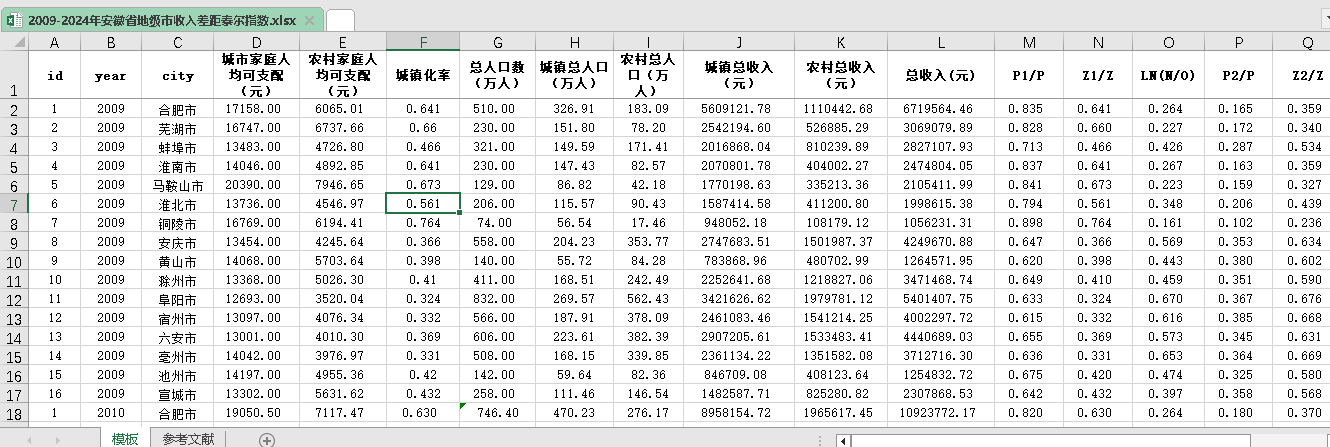Close the xlsx workbook tab
Viewport: 1330px width, 447px height.
tap(310, 20)
